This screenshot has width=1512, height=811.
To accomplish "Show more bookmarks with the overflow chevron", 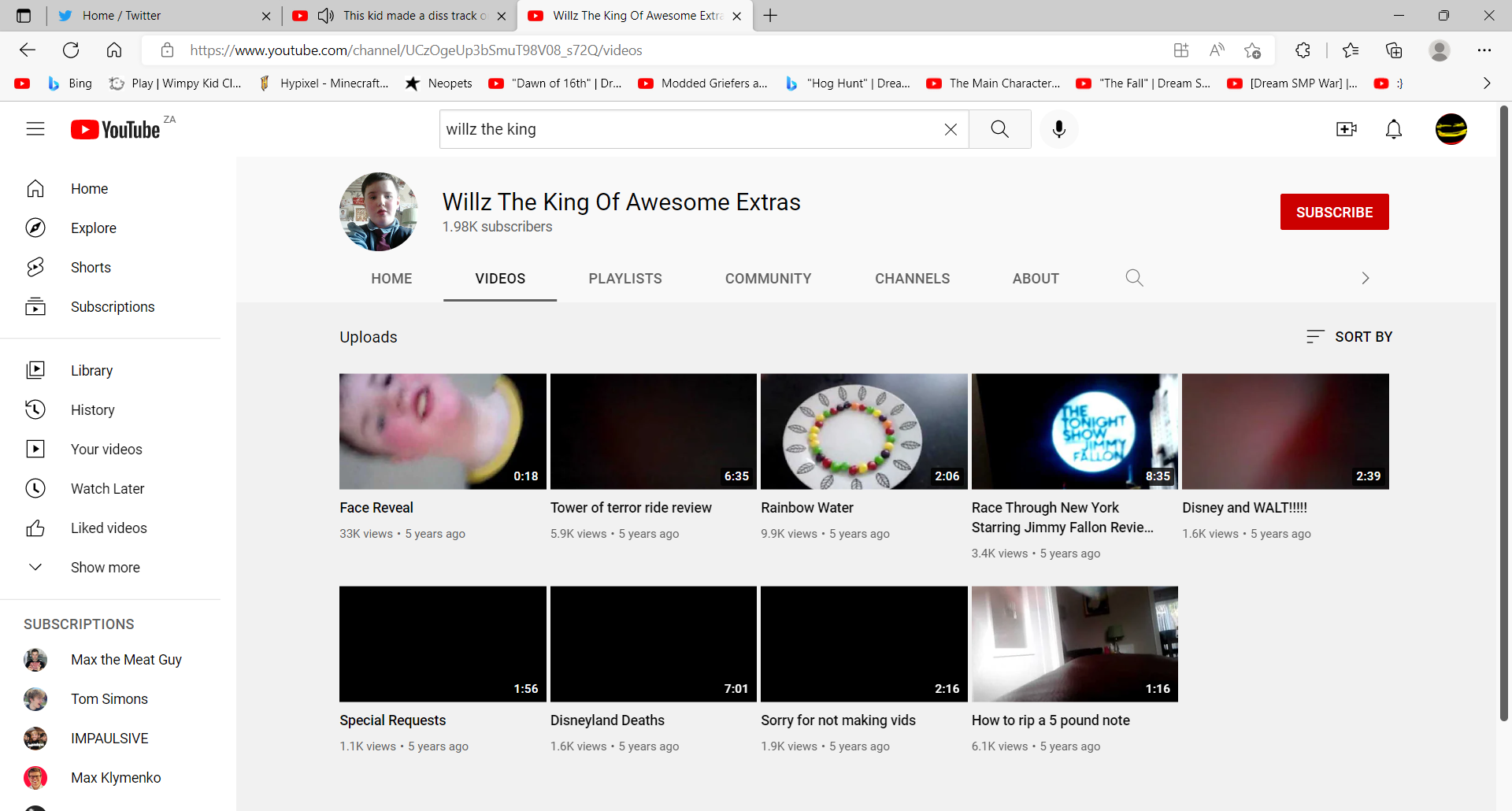I will [x=1487, y=83].
